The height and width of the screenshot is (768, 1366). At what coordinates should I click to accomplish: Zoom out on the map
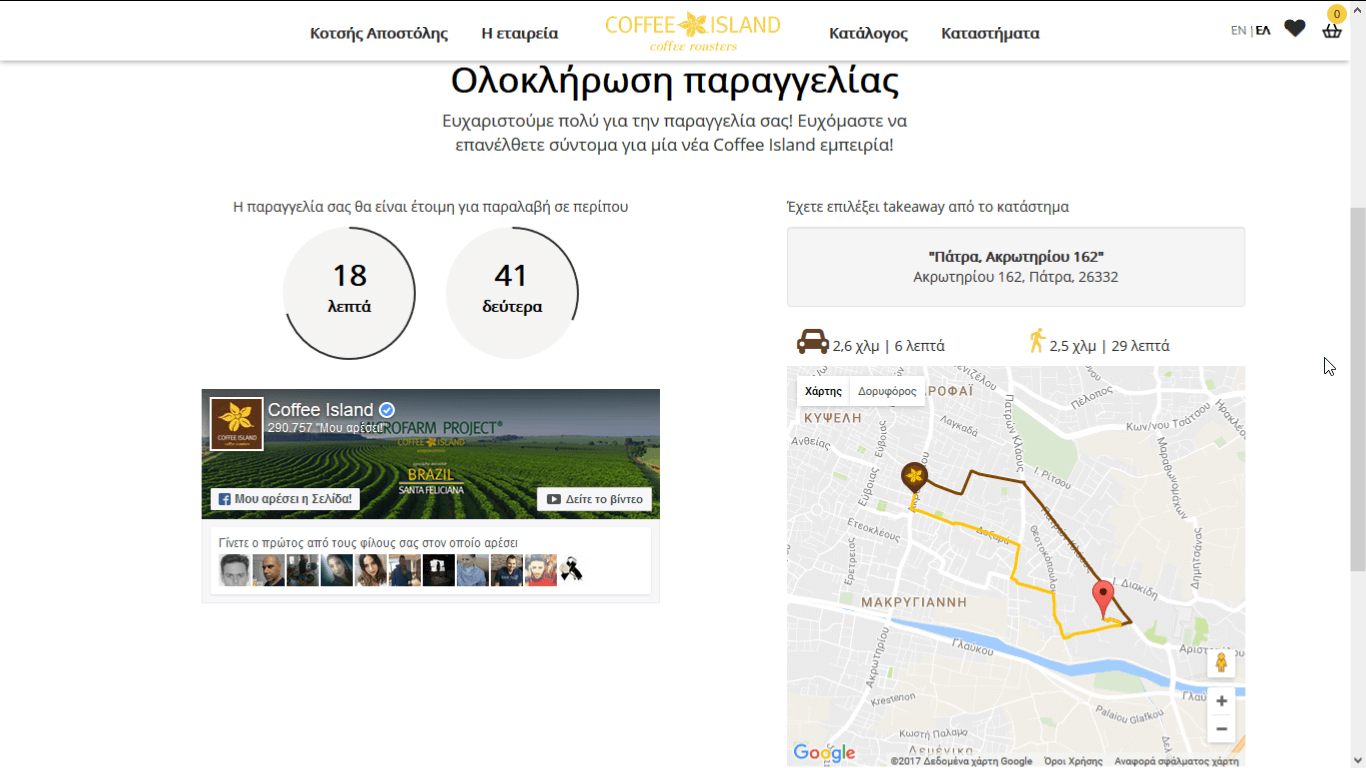click(x=1221, y=729)
